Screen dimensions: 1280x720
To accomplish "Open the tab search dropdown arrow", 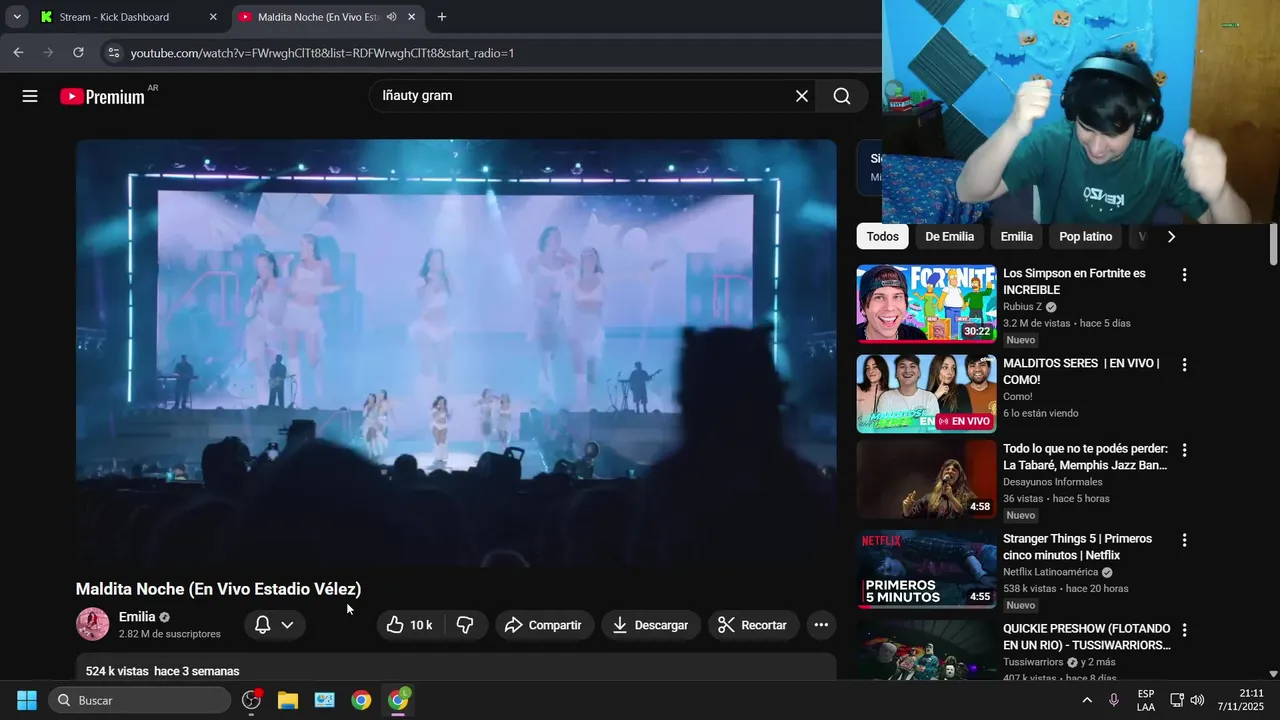I will 17,17.
